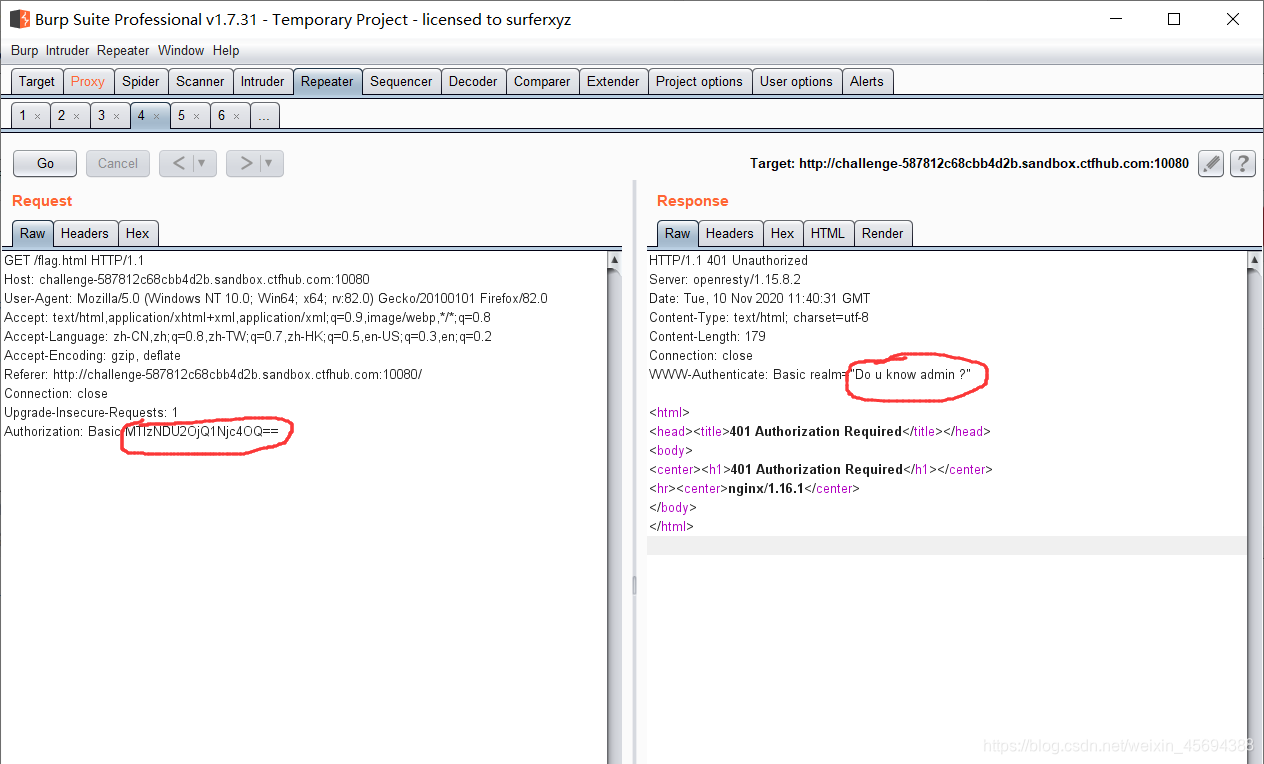
Task: Show Response Raw view
Action: point(678,233)
